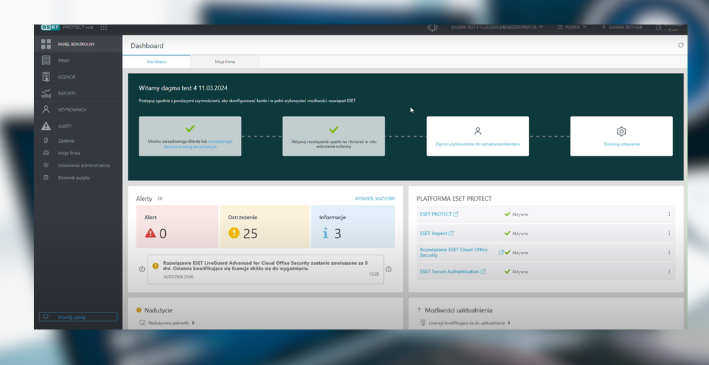Open the Ostrzeżenie tile showing 25

265,227
